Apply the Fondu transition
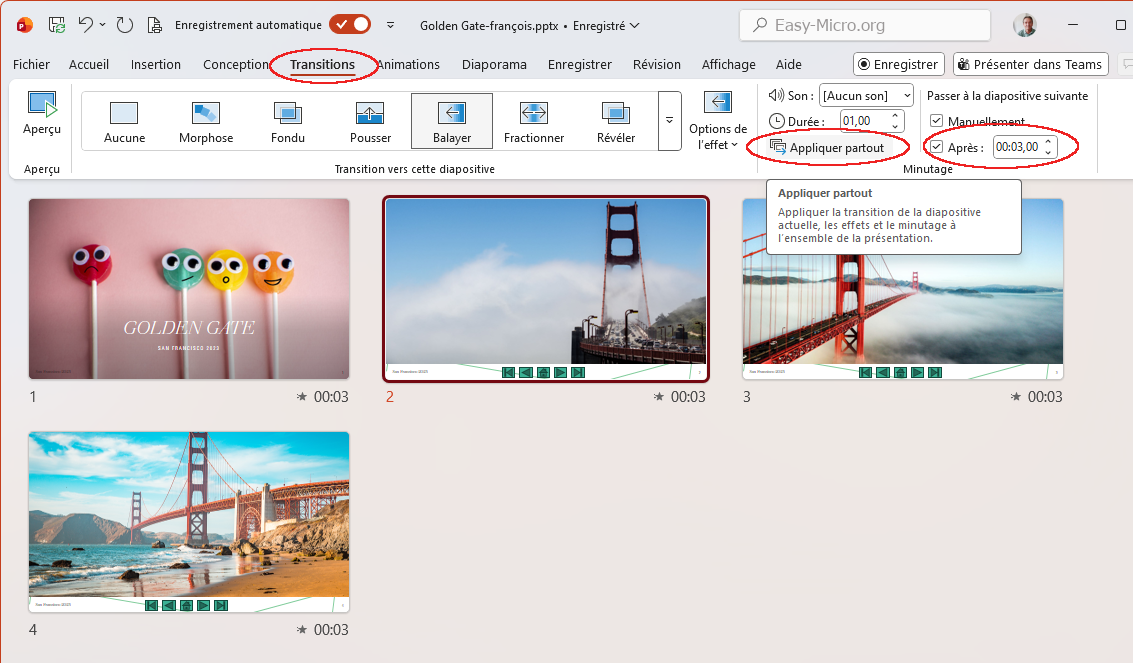 [x=288, y=120]
